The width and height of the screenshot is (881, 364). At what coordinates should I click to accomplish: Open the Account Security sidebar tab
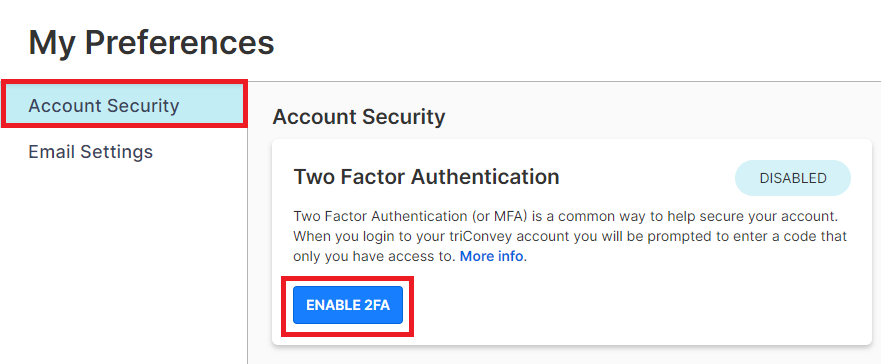pos(124,105)
